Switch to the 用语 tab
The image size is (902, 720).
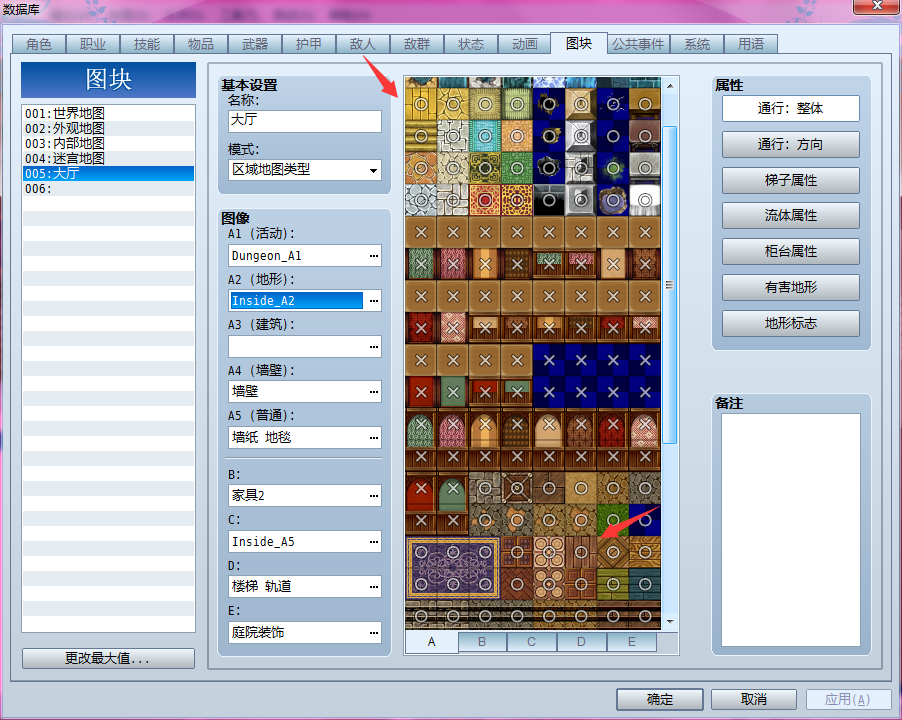[751, 44]
